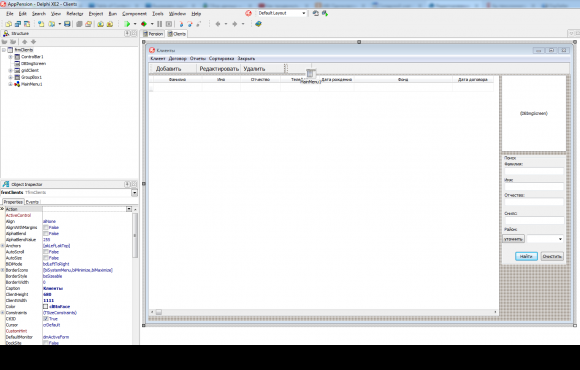The image size is (580, 370).
Task: Toggle the AlignWithMargins checkbox
Action: pyautogui.click(x=46, y=228)
